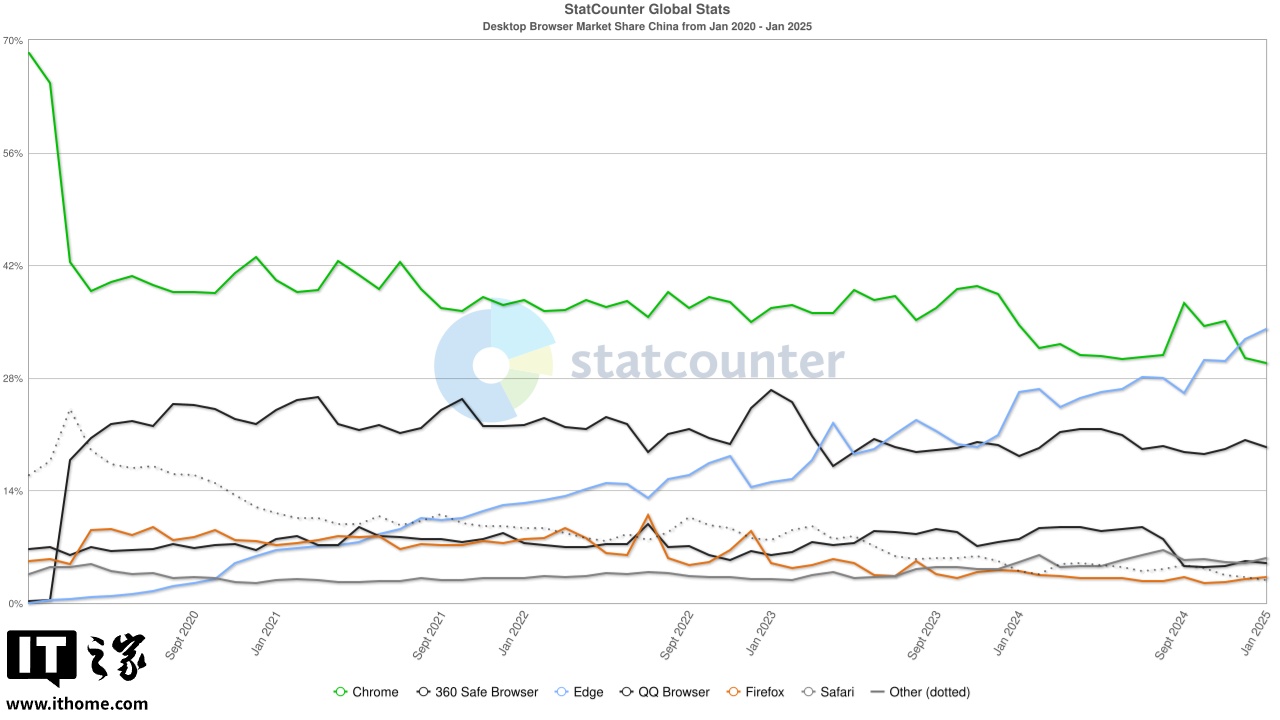The height and width of the screenshot is (720, 1280).
Task: Click the QQ Browser legend marker
Action: click(628, 692)
